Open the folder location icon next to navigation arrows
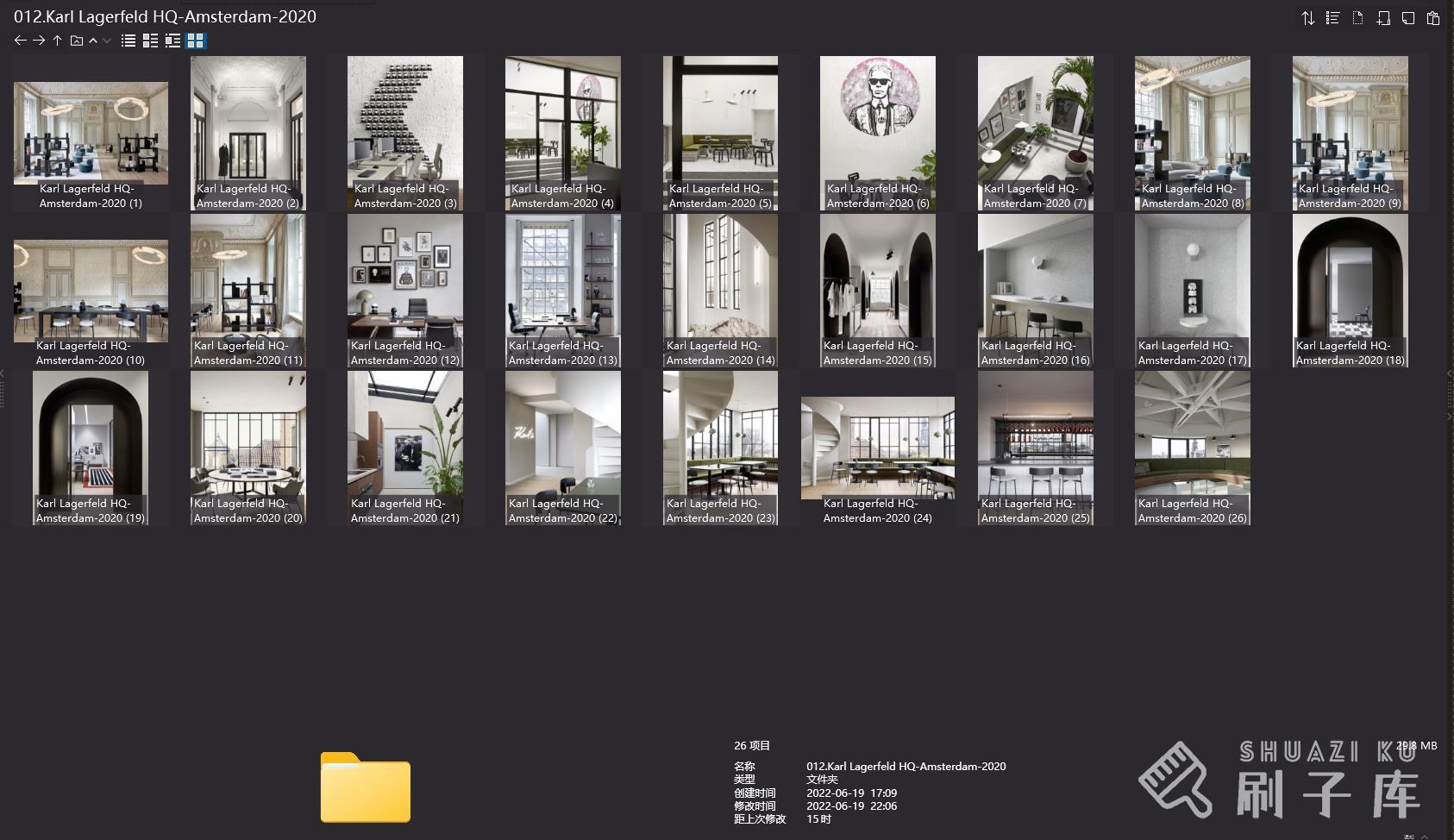Image resolution: width=1454 pixels, height=840 pixels. coord(75,40)
